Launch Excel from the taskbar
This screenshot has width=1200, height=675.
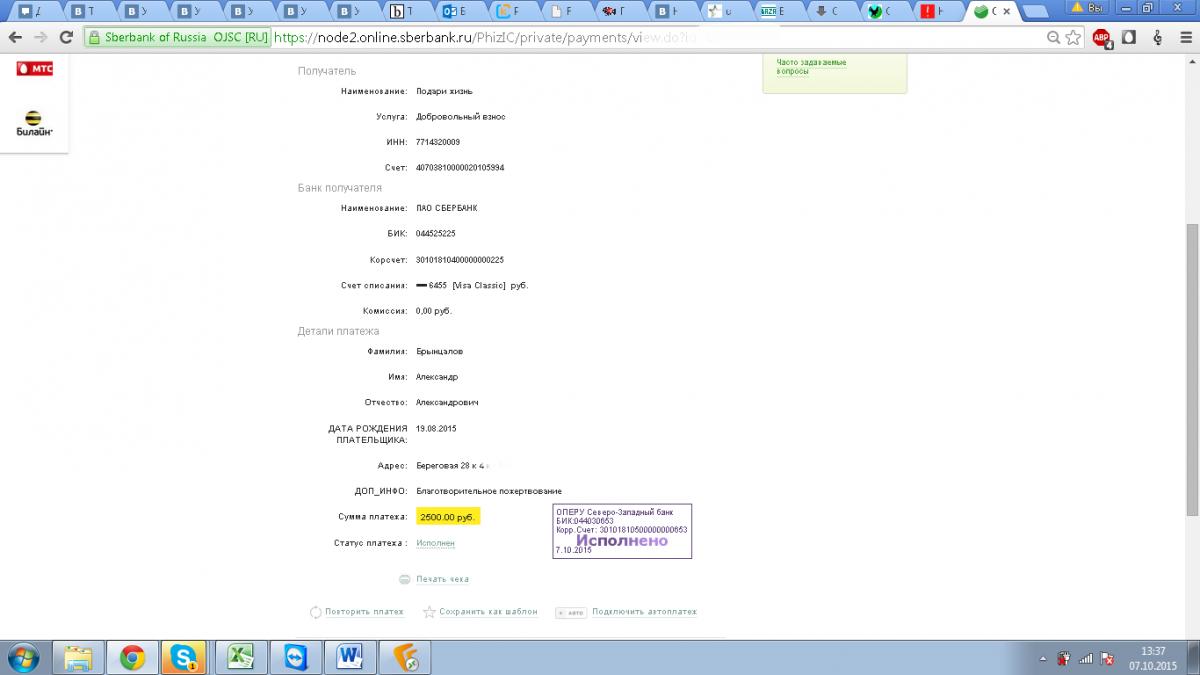(241, 657)
